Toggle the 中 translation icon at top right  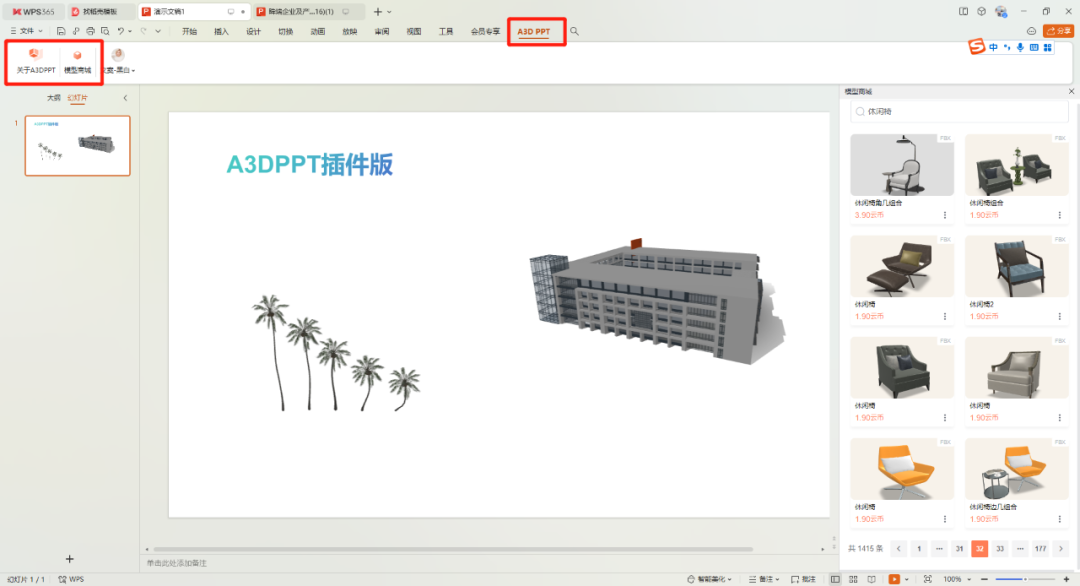tap(994, 45)
